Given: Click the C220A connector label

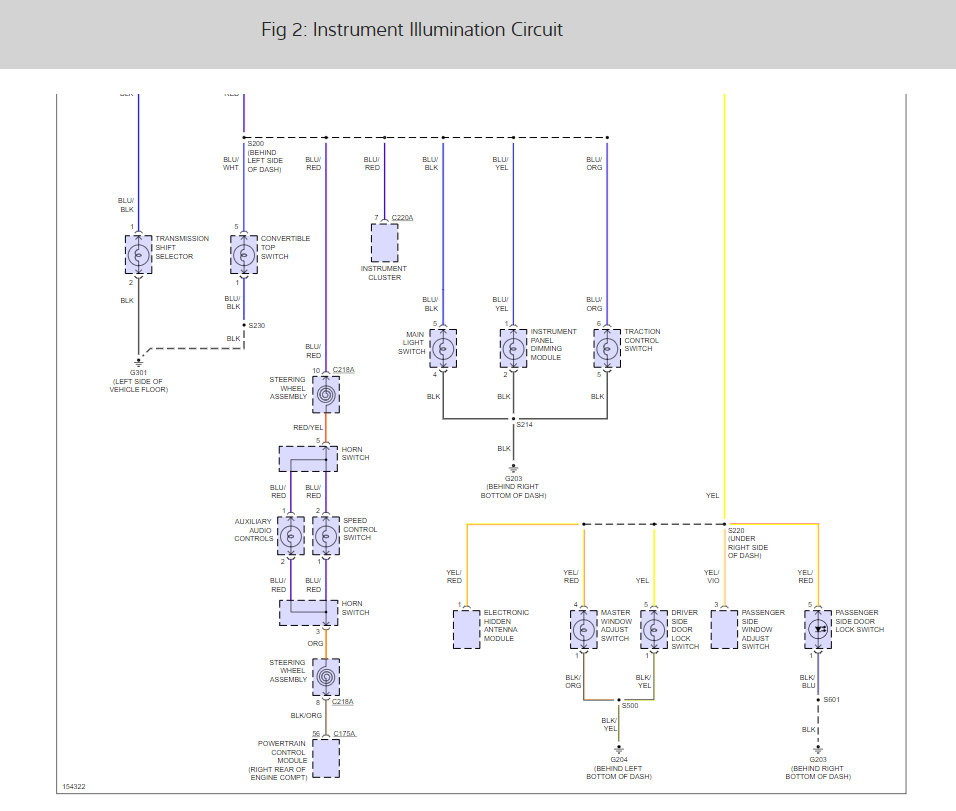Looking at the screenshot, I should point(402,218).
